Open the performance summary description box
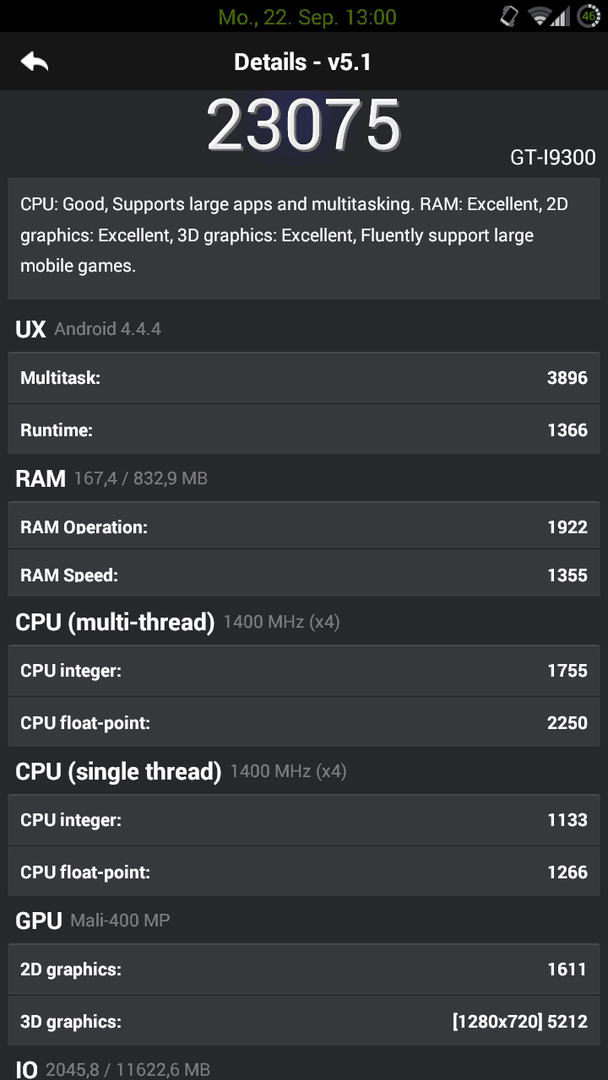 304,238
